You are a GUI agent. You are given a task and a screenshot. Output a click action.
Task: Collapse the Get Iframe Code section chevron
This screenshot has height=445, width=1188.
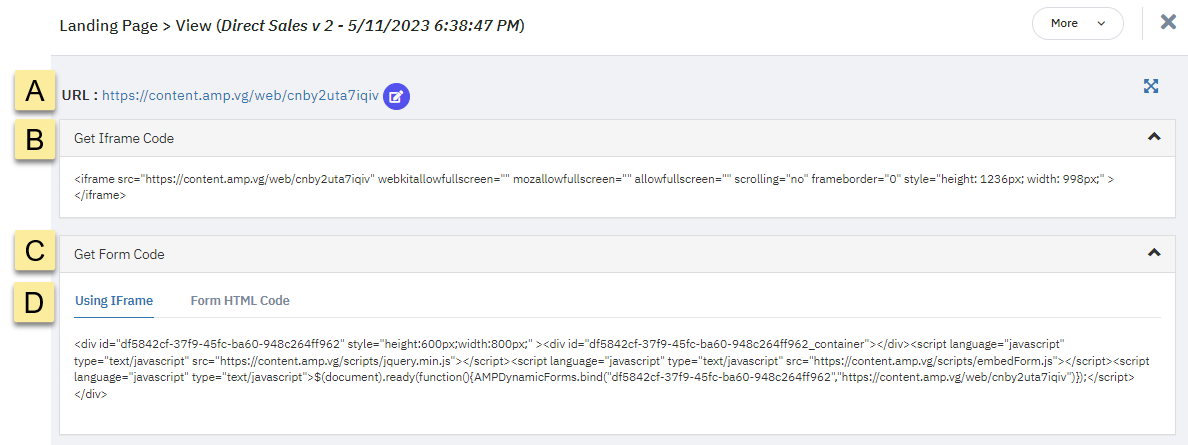click(x=1154, y=137)
